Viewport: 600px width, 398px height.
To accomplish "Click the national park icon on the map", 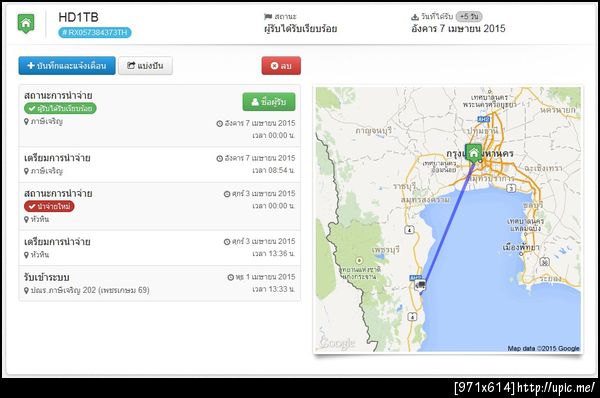I will [x=359, y=261].
